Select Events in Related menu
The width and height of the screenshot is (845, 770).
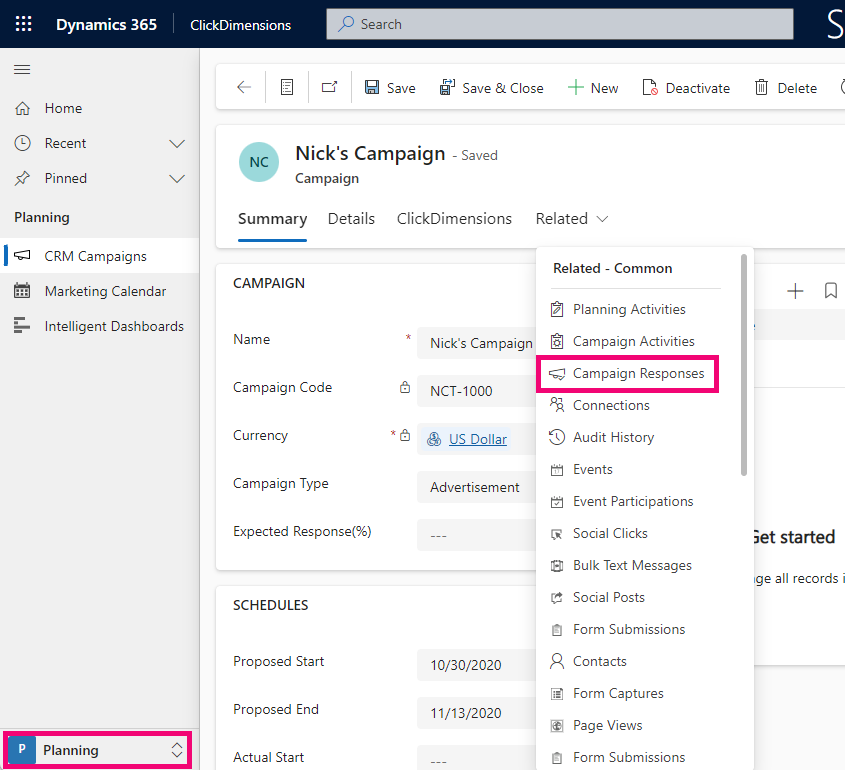pyautogui.click(x=592, y=469)
